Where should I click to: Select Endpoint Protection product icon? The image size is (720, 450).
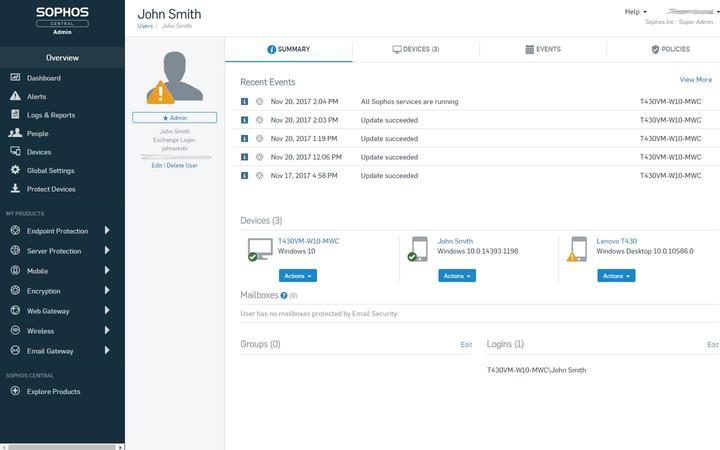[x=15, y=231]
